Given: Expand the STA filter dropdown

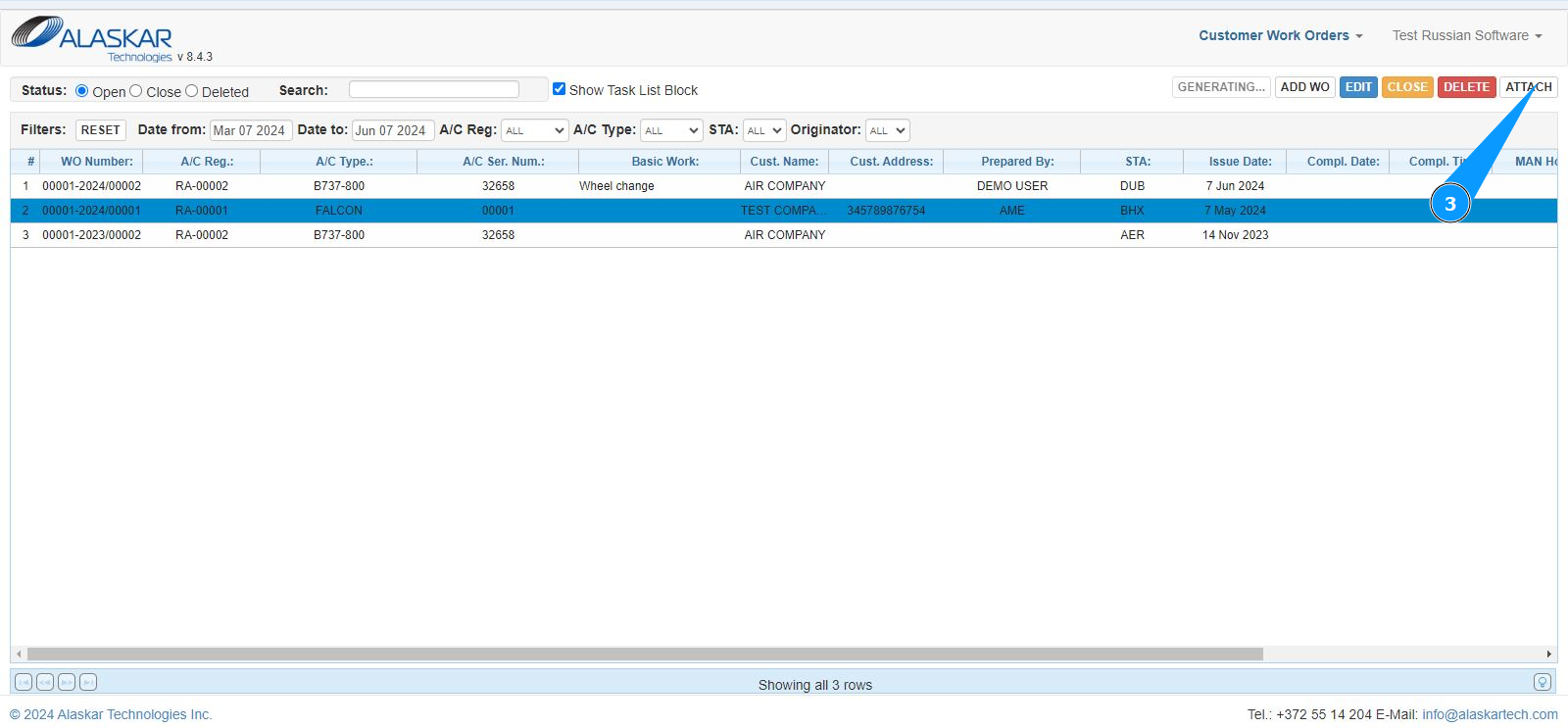Looking at the screenshot, I should [764, 130].
